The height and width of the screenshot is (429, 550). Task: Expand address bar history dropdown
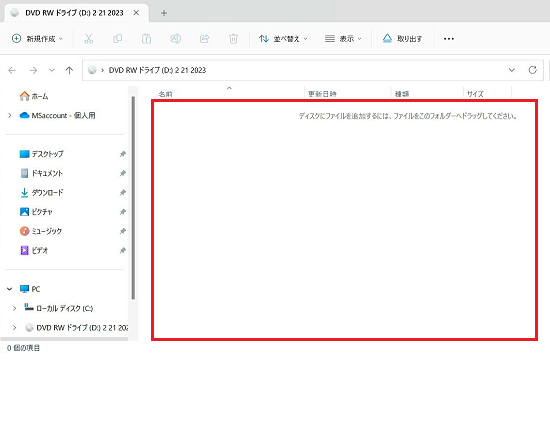click(512, 70)
